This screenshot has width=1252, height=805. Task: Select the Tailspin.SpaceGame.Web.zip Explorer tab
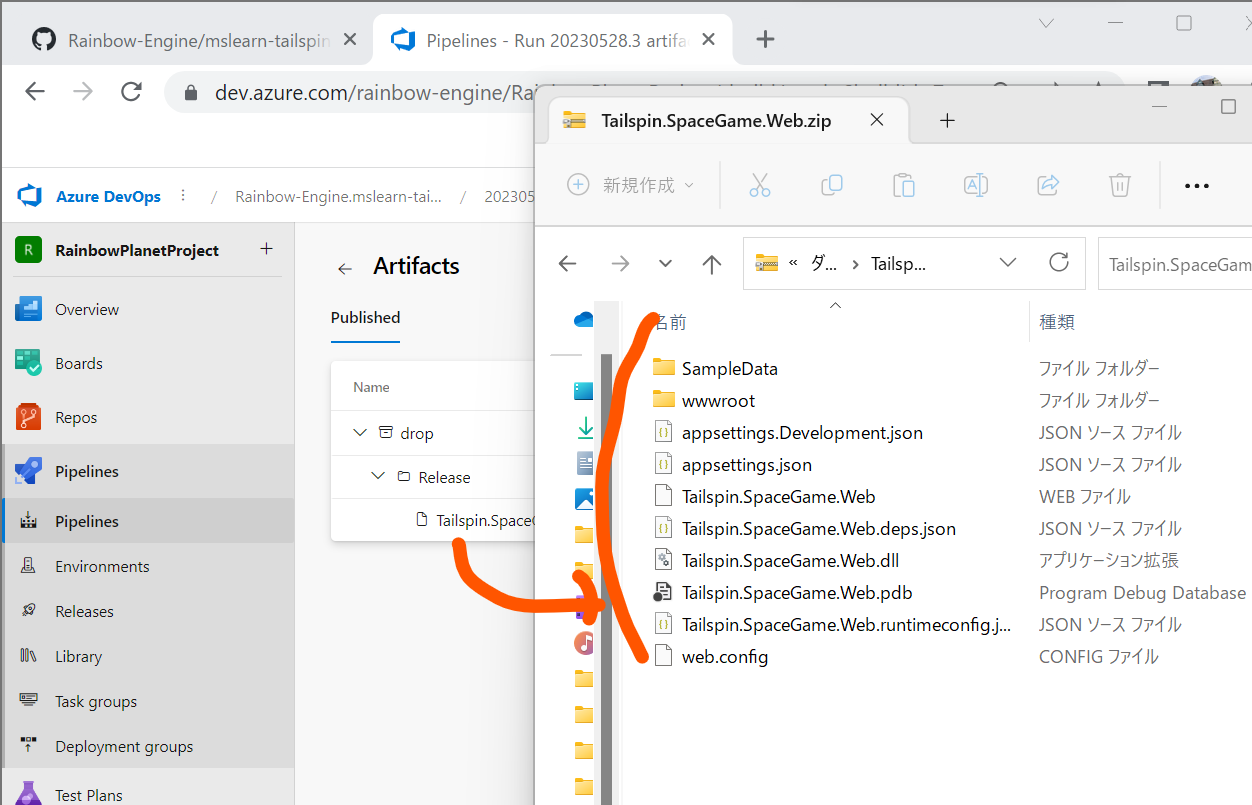730,120
